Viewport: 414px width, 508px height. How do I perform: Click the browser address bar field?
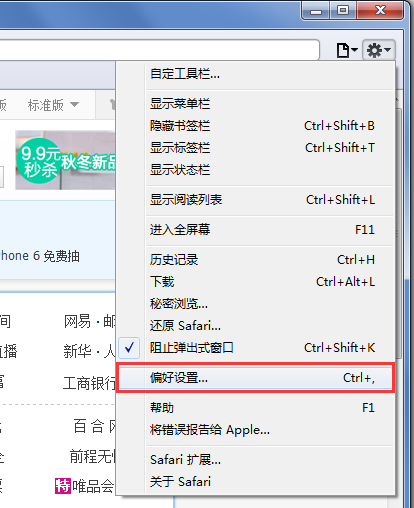tap(159, 50)
